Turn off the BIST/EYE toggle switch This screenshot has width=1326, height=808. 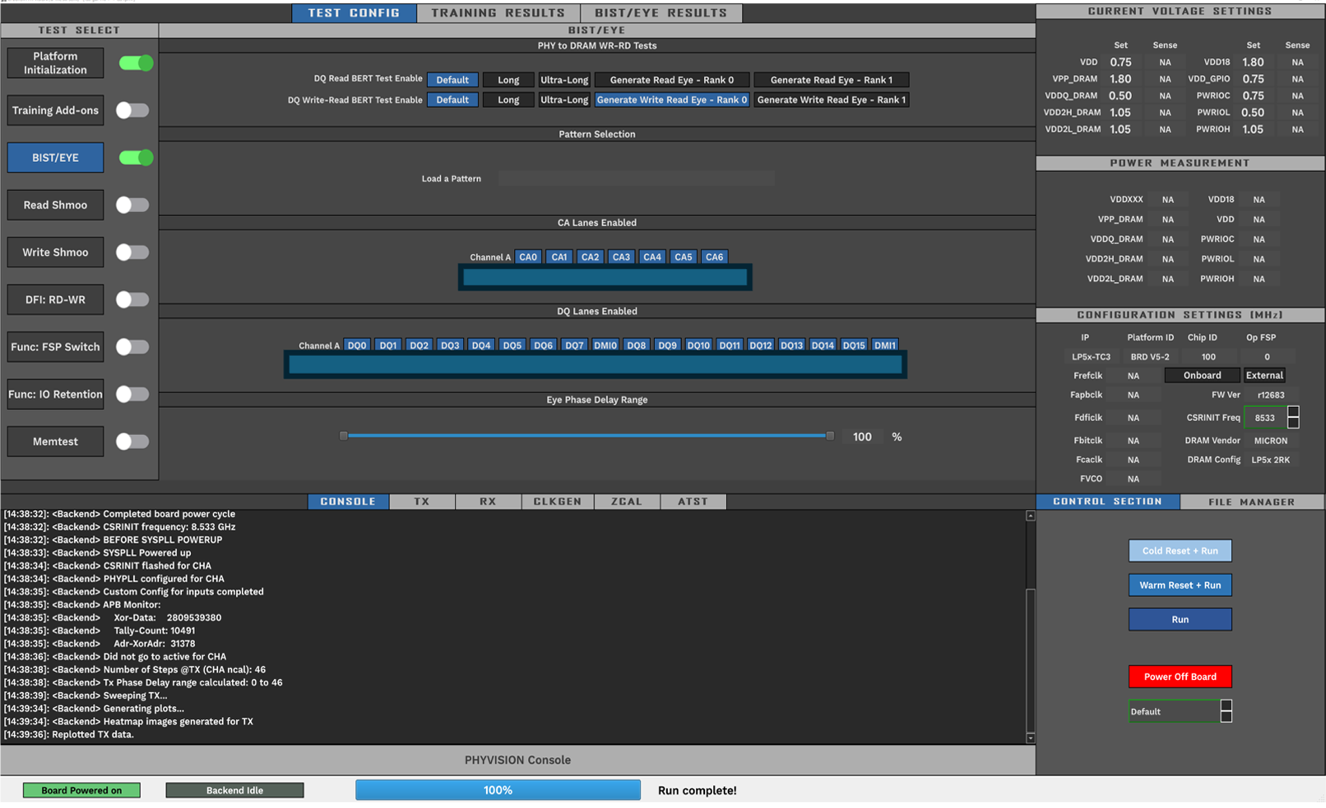[x=135, y=158]
